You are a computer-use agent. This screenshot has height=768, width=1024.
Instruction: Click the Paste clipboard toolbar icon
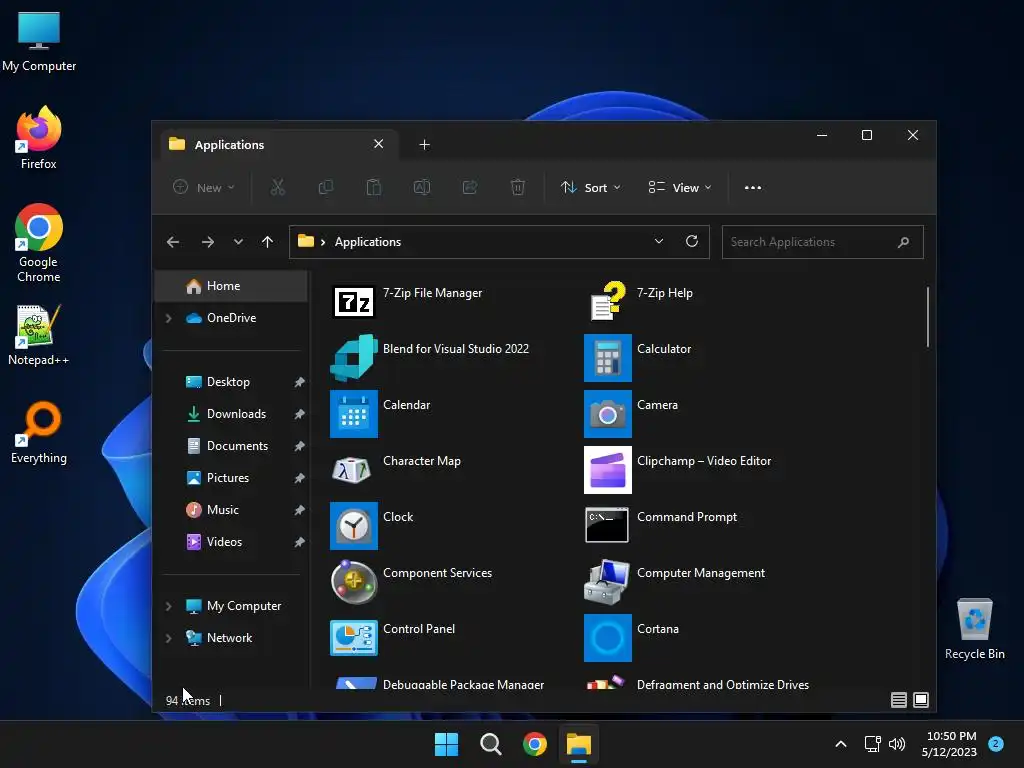click(374, 187)
